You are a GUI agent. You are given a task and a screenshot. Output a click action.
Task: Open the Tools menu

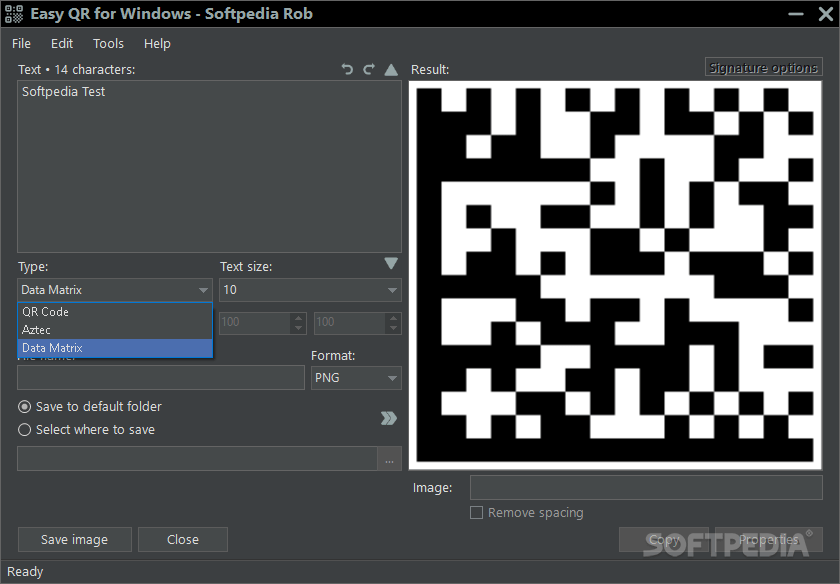108,43
